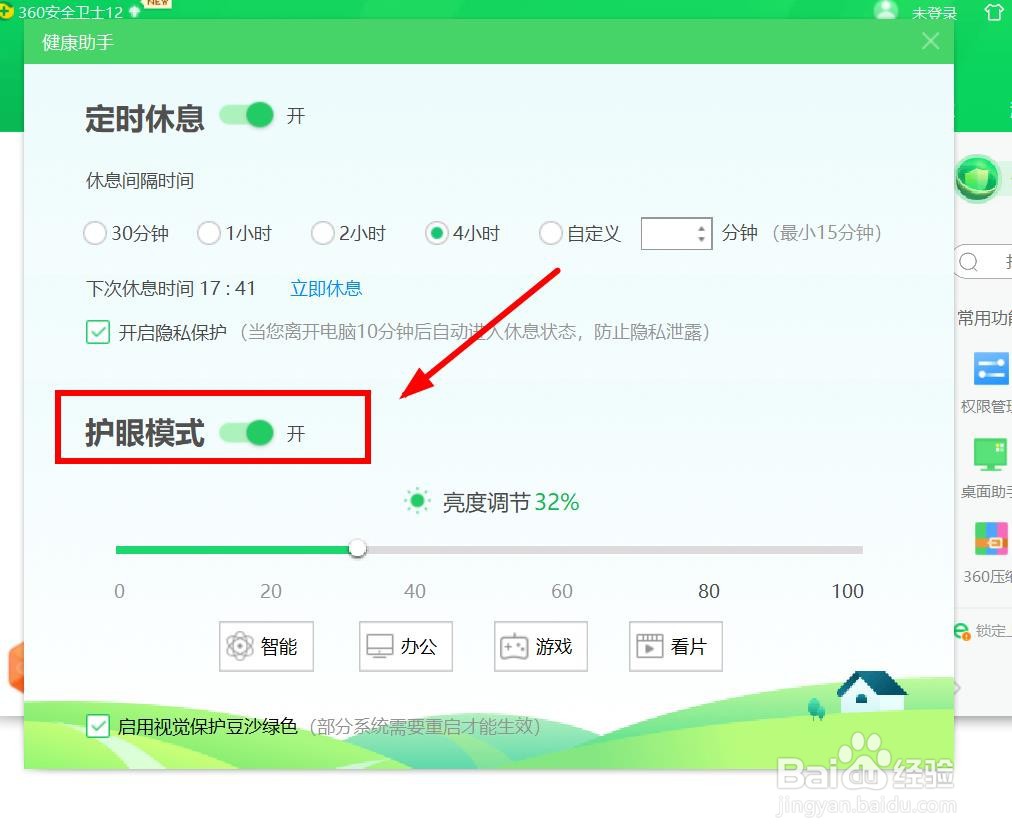The width and height of the screenshot is (1012, 840).
Task: Uncheck 开启隐私保护
Action: (97, 332)
